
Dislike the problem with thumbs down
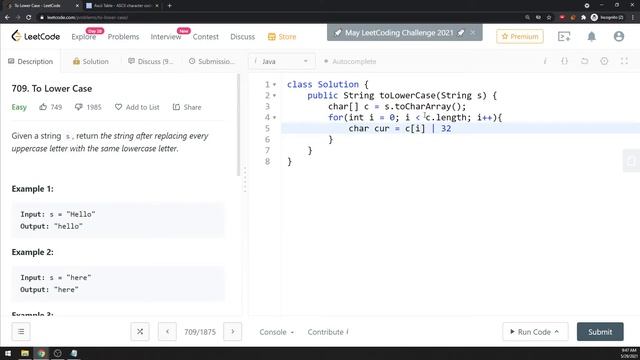point(79,107)
